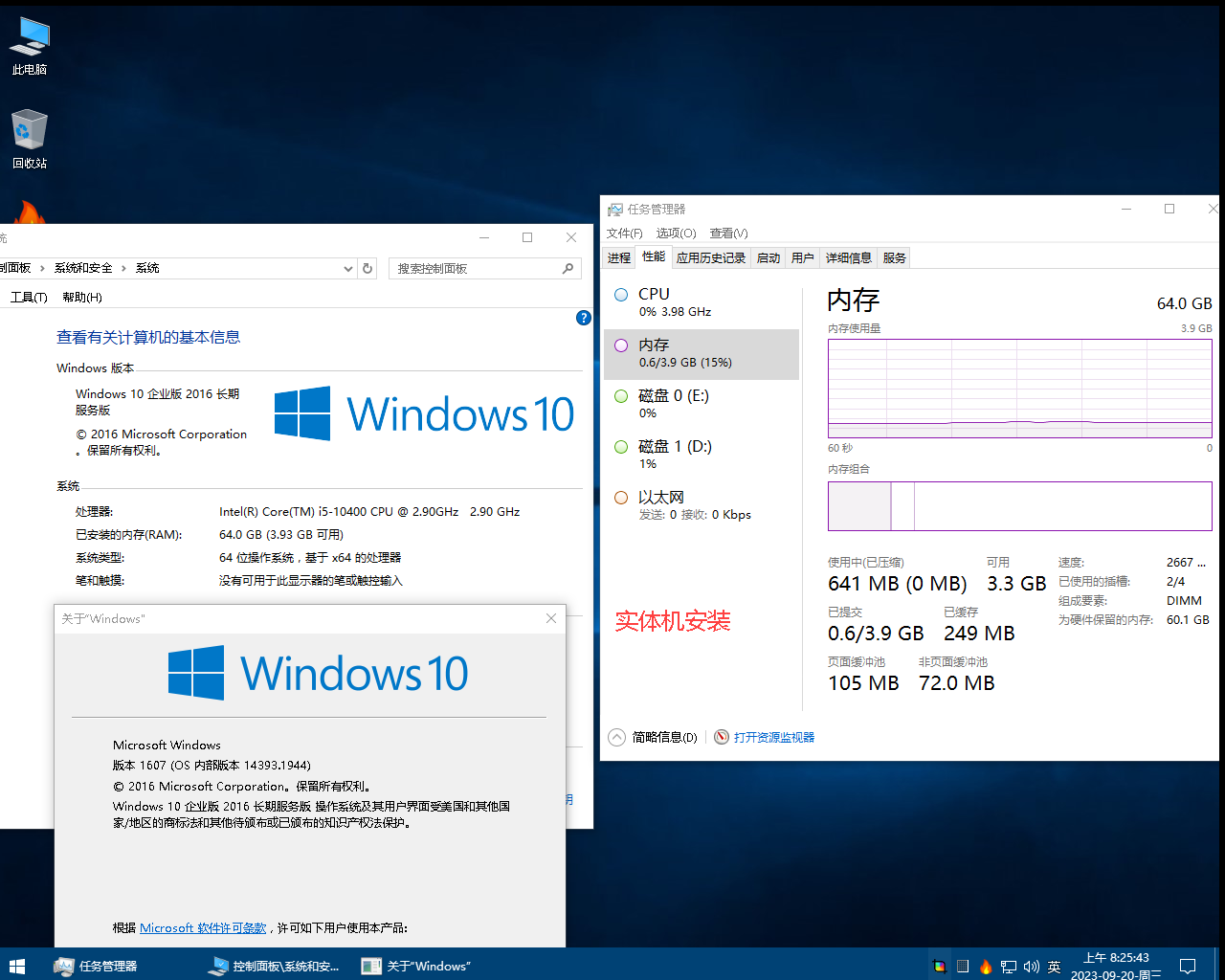Click the colorful screenshot tray icon

click(x=940, y=967)
